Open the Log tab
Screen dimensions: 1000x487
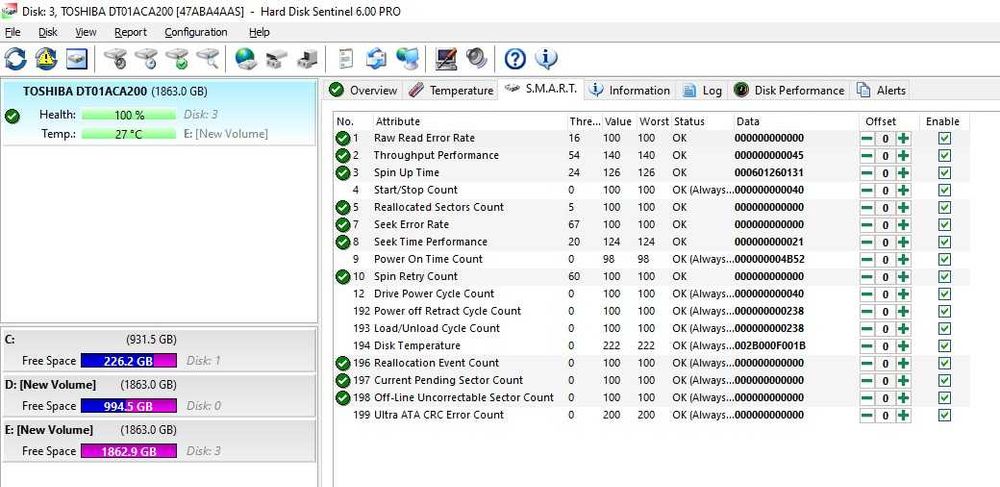[702, 91]
